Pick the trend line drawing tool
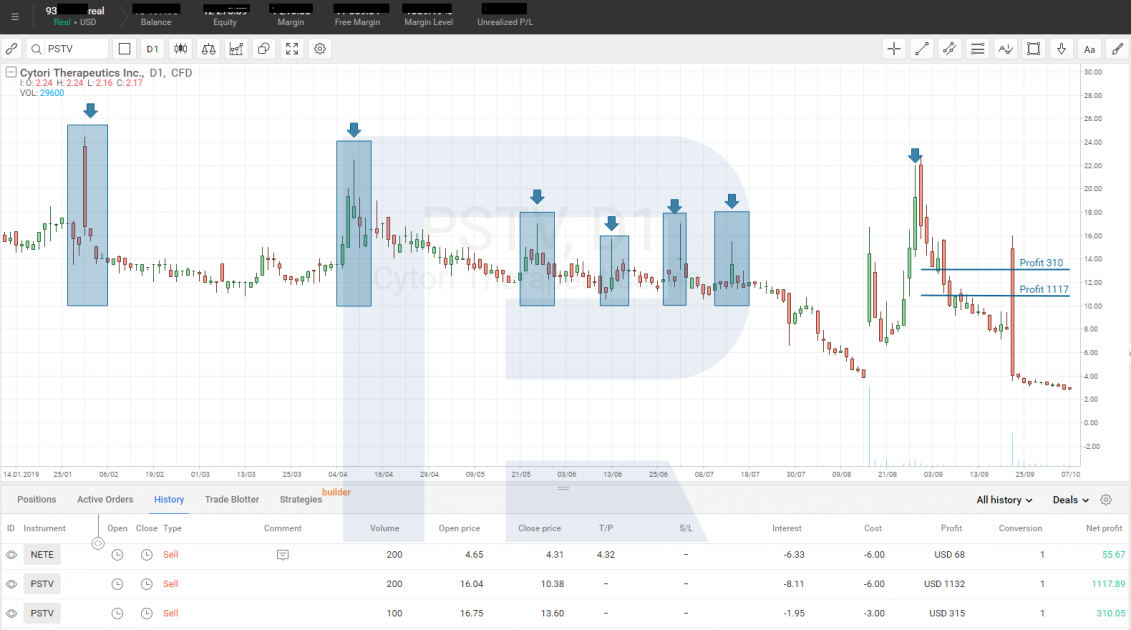Image resolution: width=1131 pixels, height=630 pixels. pyautogui.click(x=922, y=49)
